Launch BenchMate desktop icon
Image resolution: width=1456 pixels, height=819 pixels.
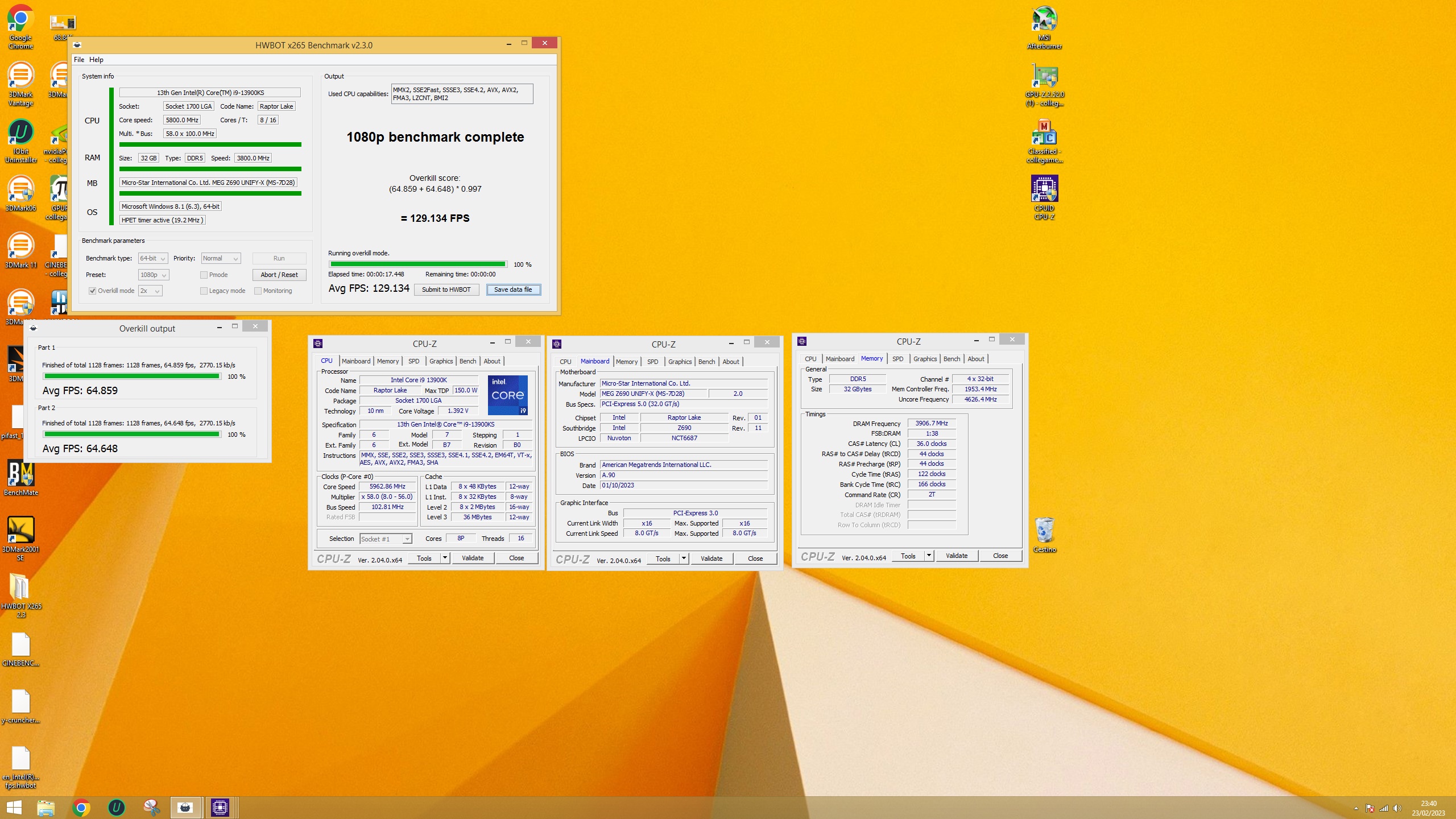pos(20,478)
